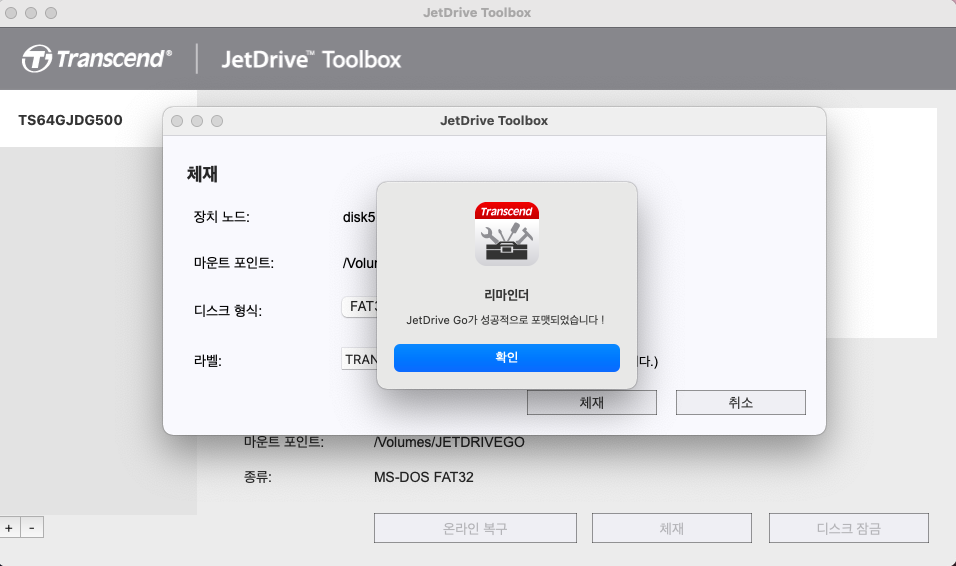Click the 종류 label in the main window

point(257,477)
